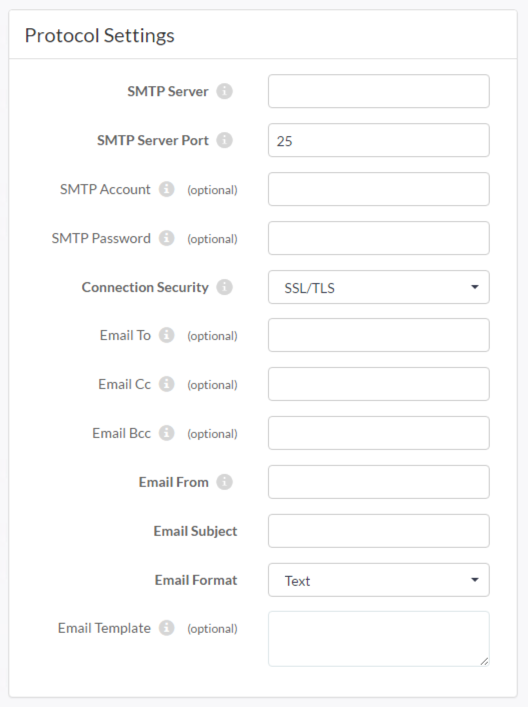Viewport: 528px width, 707px height.
Task: Click the Email Bcc info icon
Action: point(166,433)
